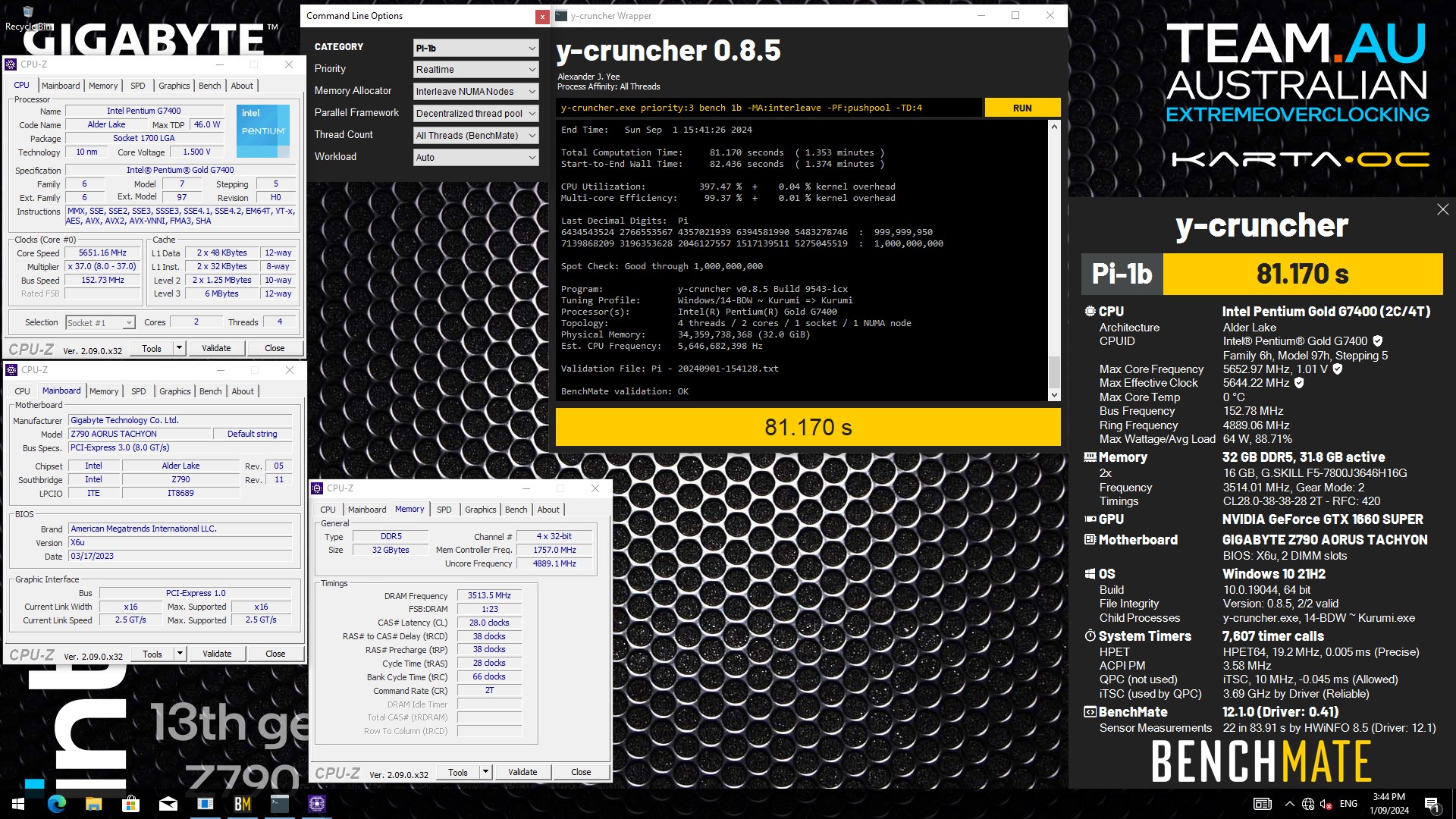Expand the Parallel Framework dropdown
Image resolution: width=1456 pixels, height=819 pixels.
(x=475, y=114)
